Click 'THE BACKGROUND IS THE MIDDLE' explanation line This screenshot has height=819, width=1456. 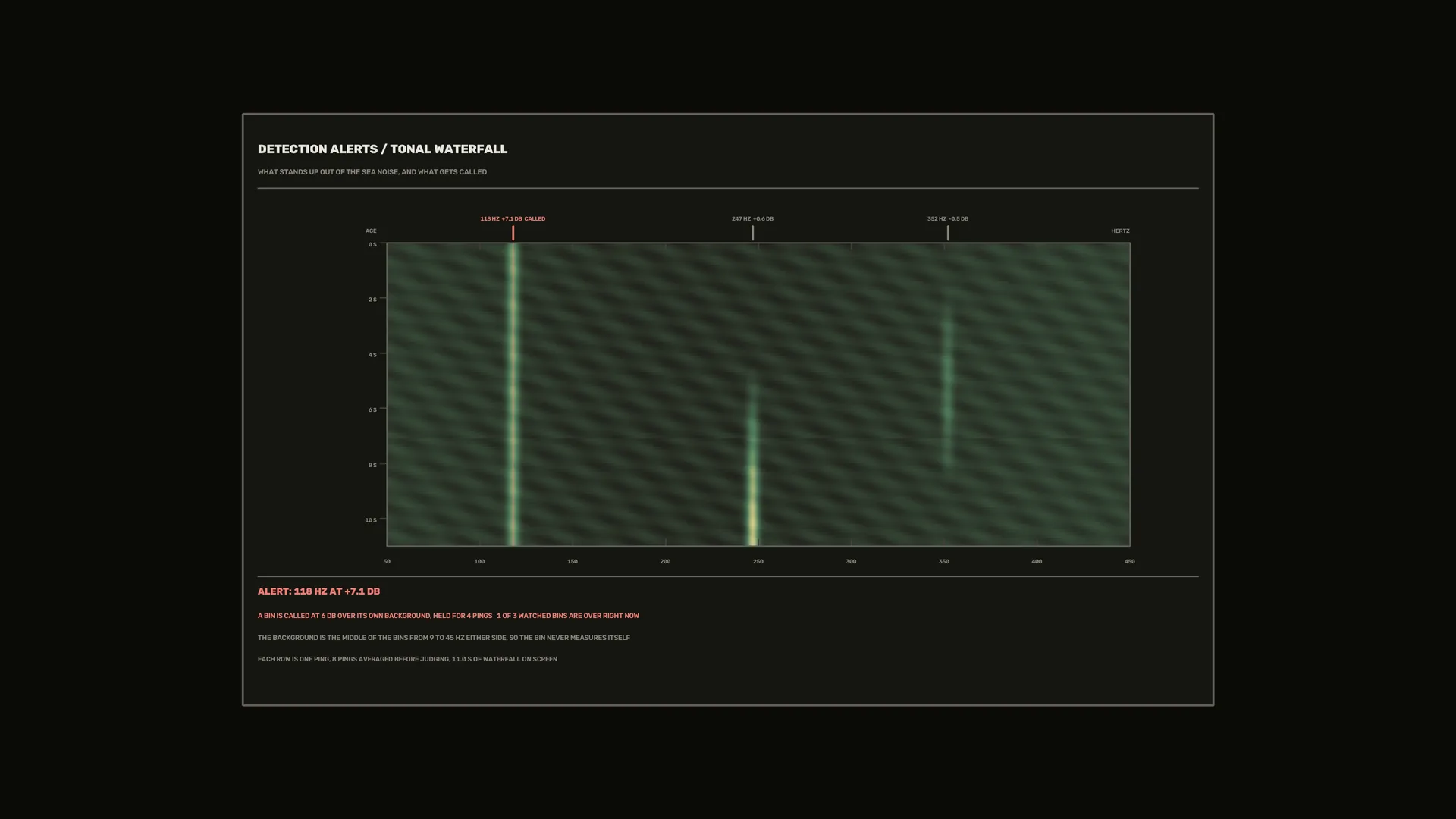point(444,638)
